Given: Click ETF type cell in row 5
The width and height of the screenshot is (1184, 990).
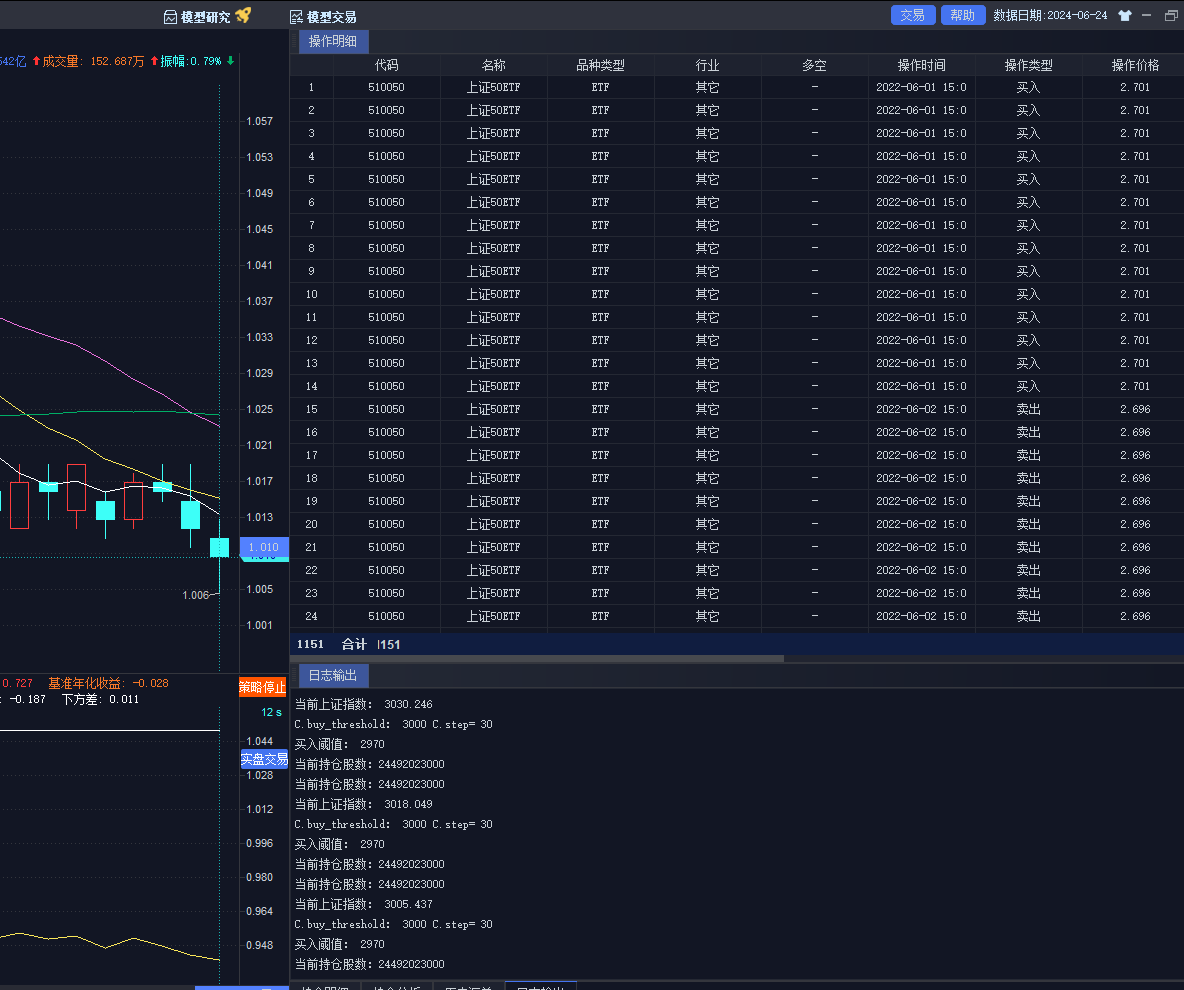Looking at the screenshot, I should [x=600, y=179].
